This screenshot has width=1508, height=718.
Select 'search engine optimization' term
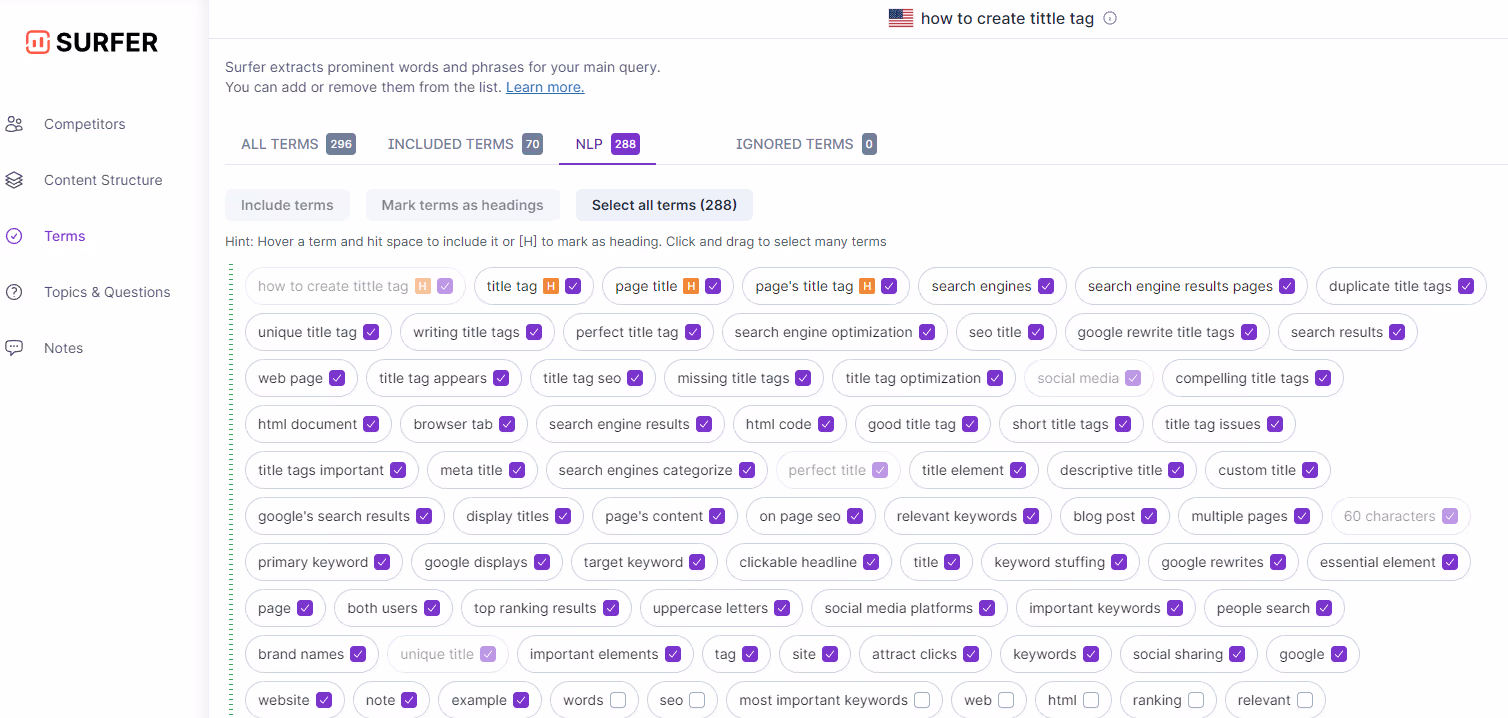(835, 332)
